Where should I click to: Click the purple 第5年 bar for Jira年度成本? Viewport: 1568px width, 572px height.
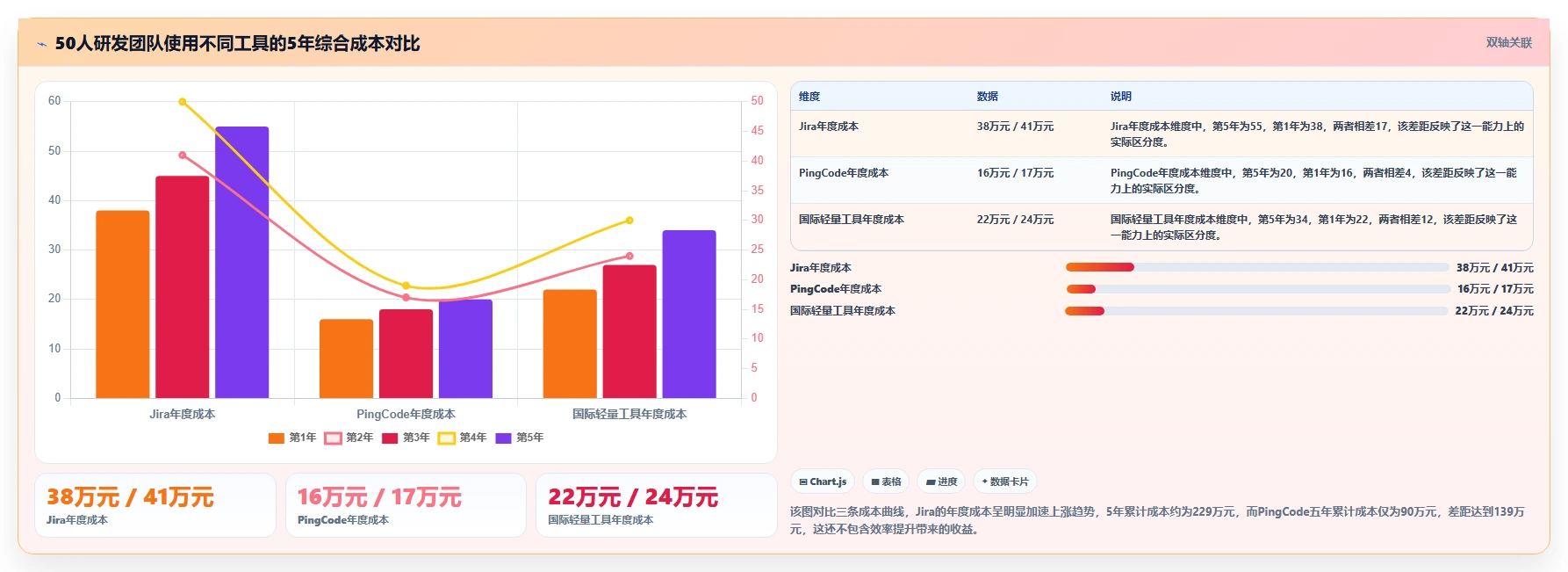point(242,262)
